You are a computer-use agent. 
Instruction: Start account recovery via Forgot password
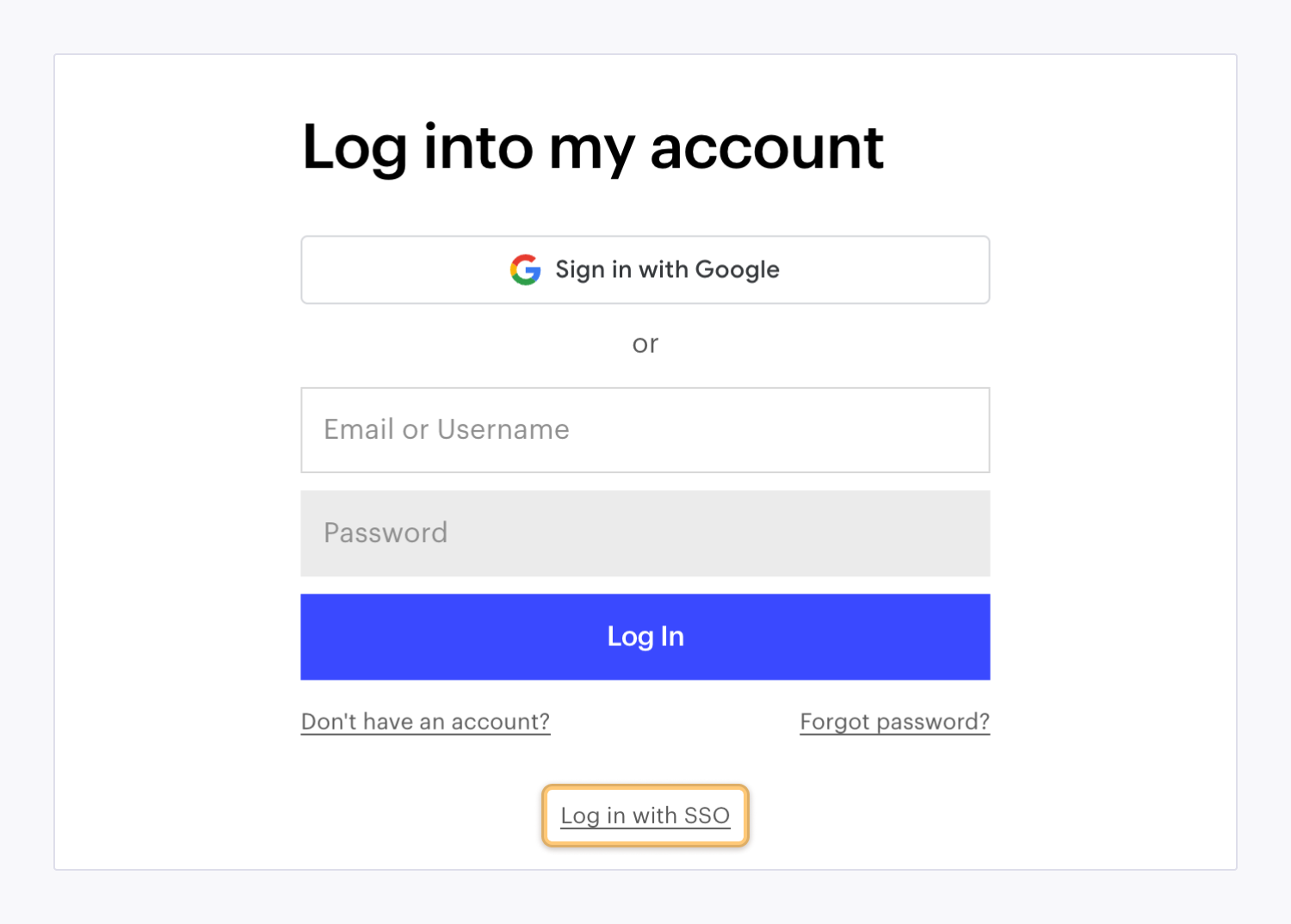click(x=894, y=722)
